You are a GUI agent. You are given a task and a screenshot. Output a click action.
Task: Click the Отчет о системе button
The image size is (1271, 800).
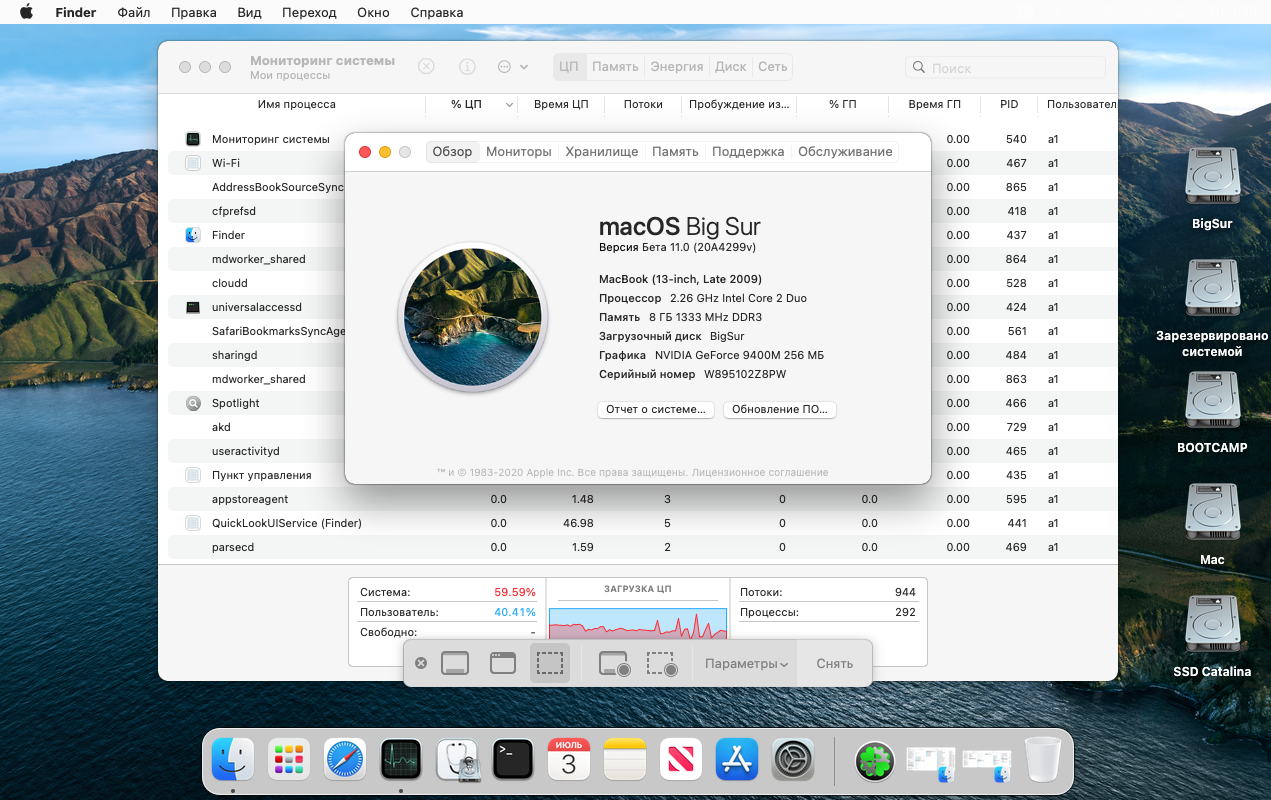tap(656, 410)
